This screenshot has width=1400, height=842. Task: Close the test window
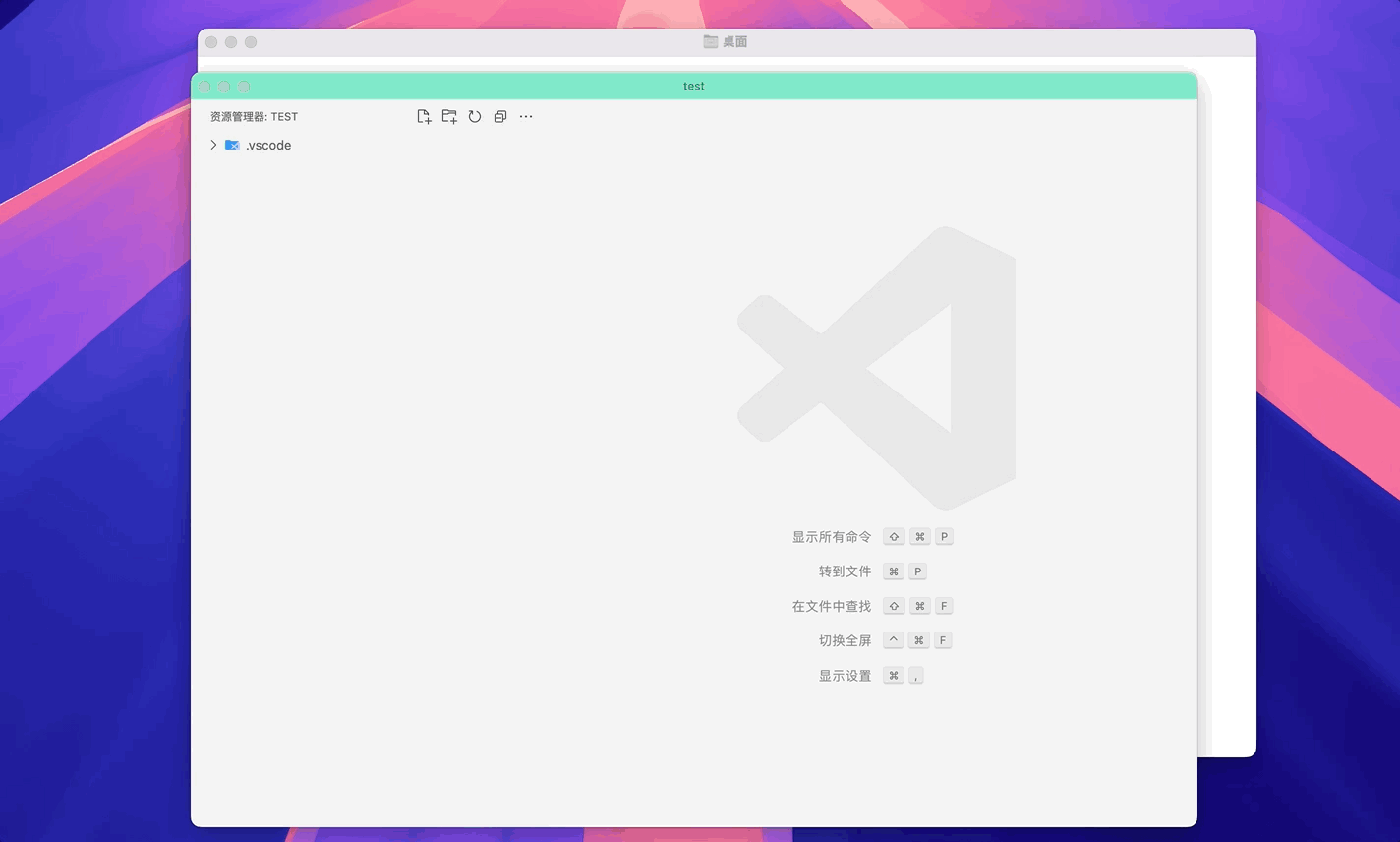(x=204, y=87)
